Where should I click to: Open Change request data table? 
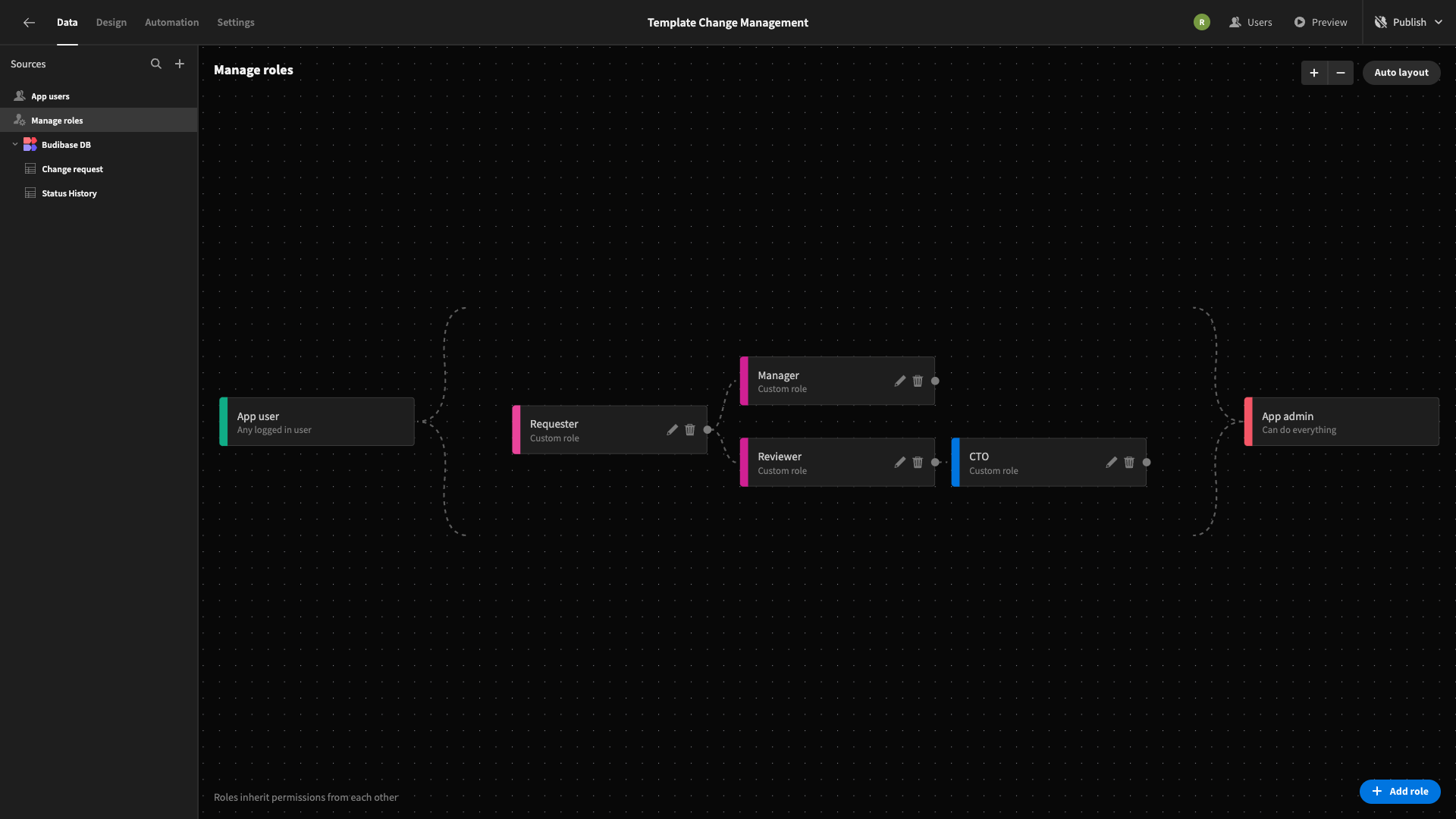(71, 168)
